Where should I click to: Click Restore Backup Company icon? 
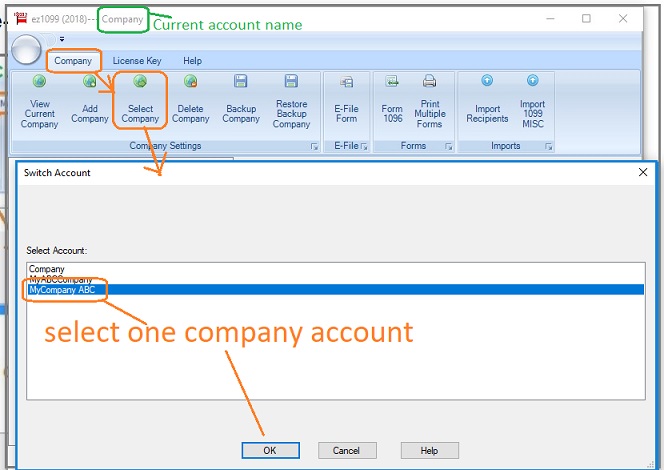pos(291,82)
